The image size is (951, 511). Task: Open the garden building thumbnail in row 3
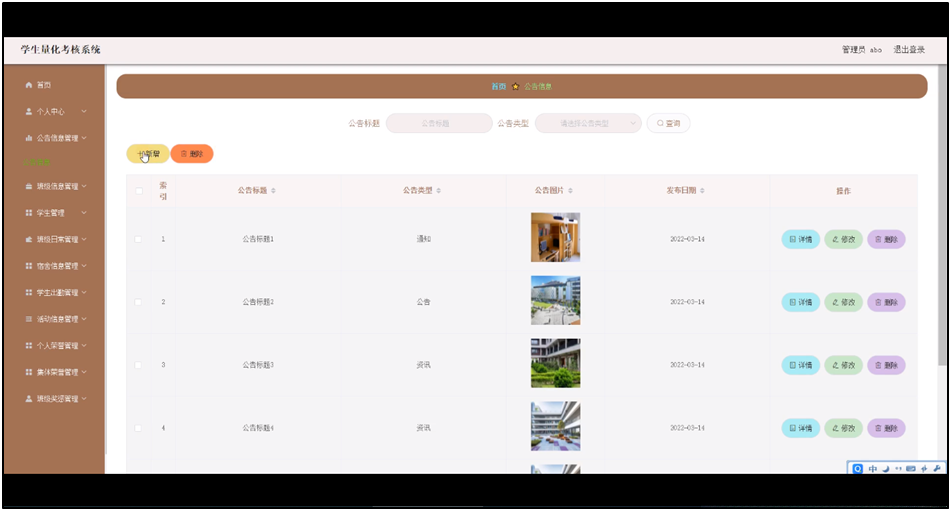click(556, 363)
